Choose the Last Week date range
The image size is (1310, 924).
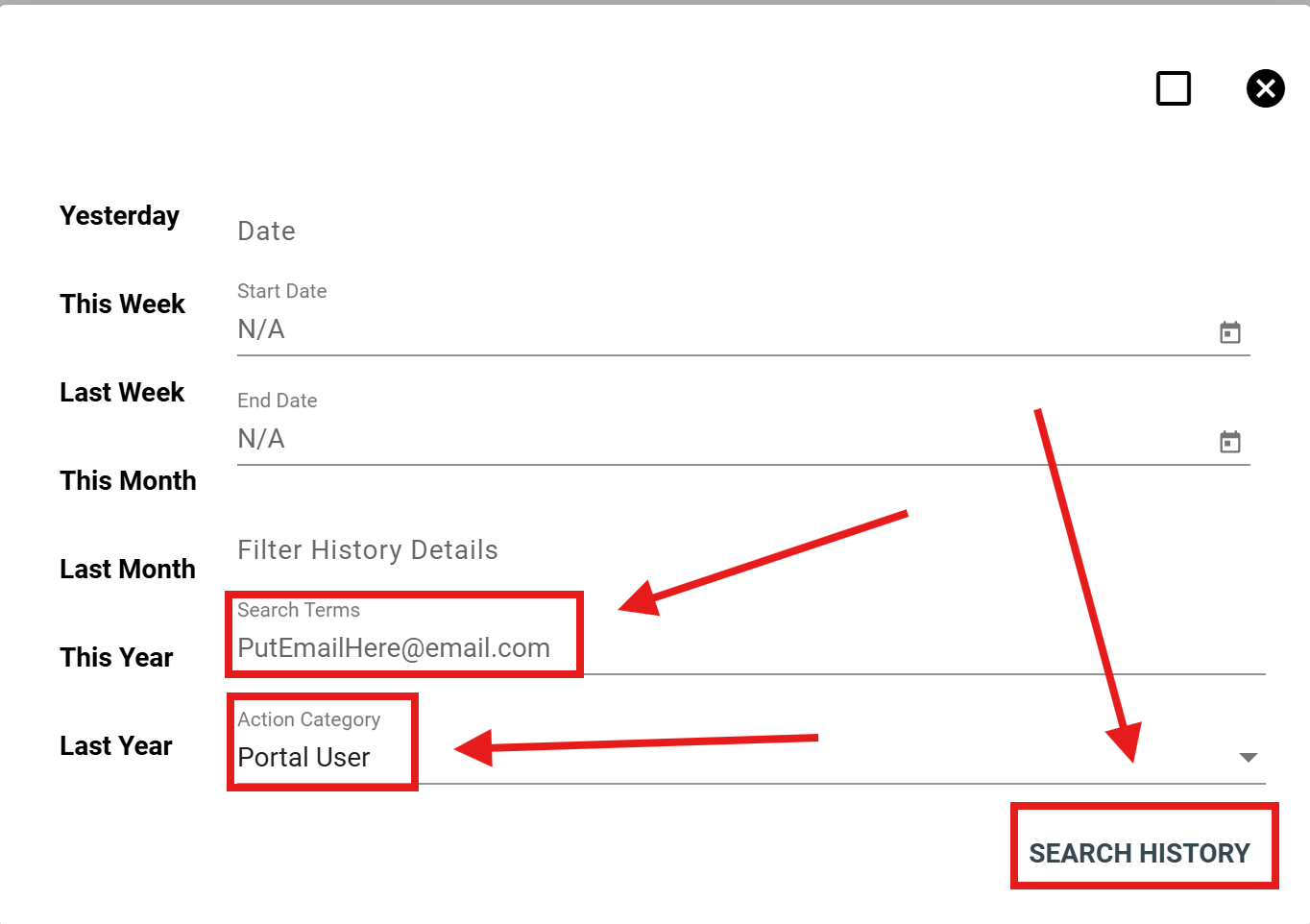[122, 392]
